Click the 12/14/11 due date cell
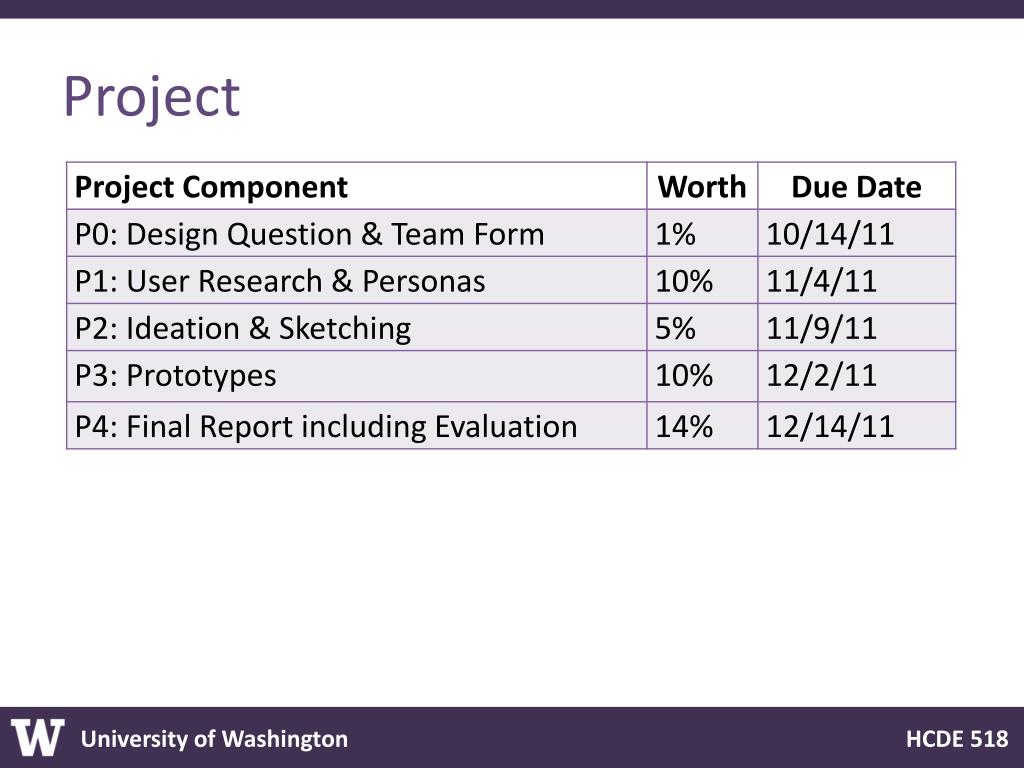Screen dimensions: 1024x768 [856, 425]
